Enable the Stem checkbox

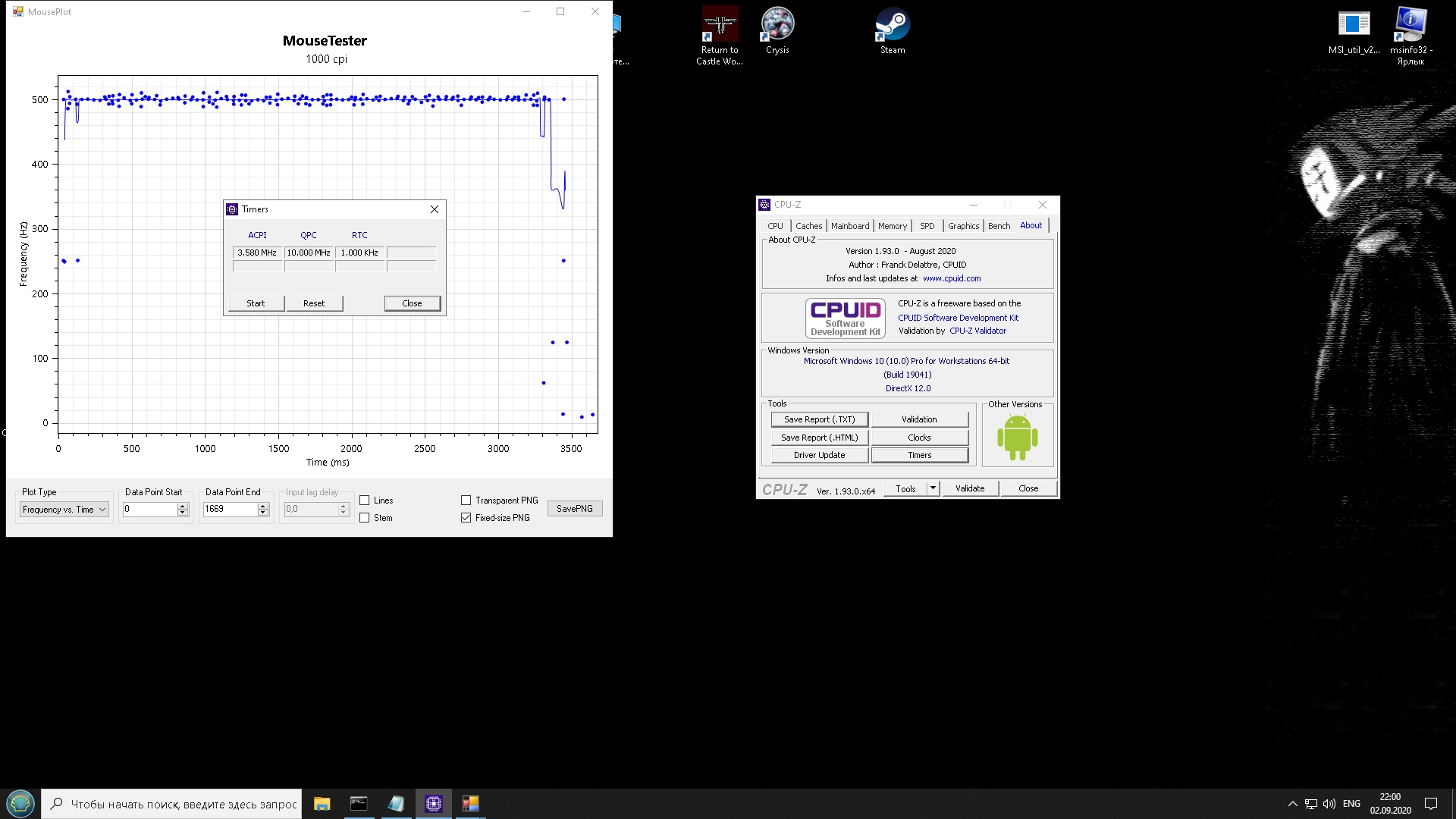tap(365, 518)
